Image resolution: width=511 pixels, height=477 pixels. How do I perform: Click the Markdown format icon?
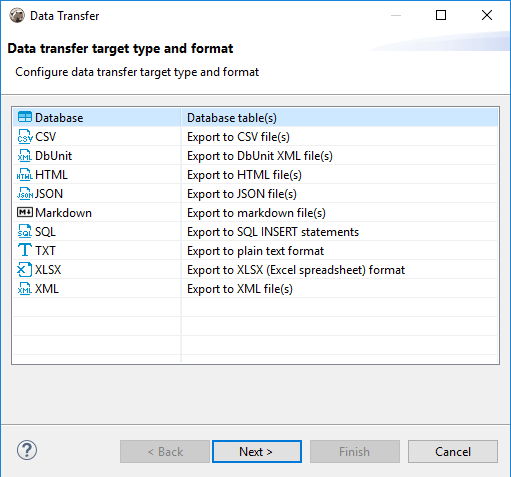(25, 212)
